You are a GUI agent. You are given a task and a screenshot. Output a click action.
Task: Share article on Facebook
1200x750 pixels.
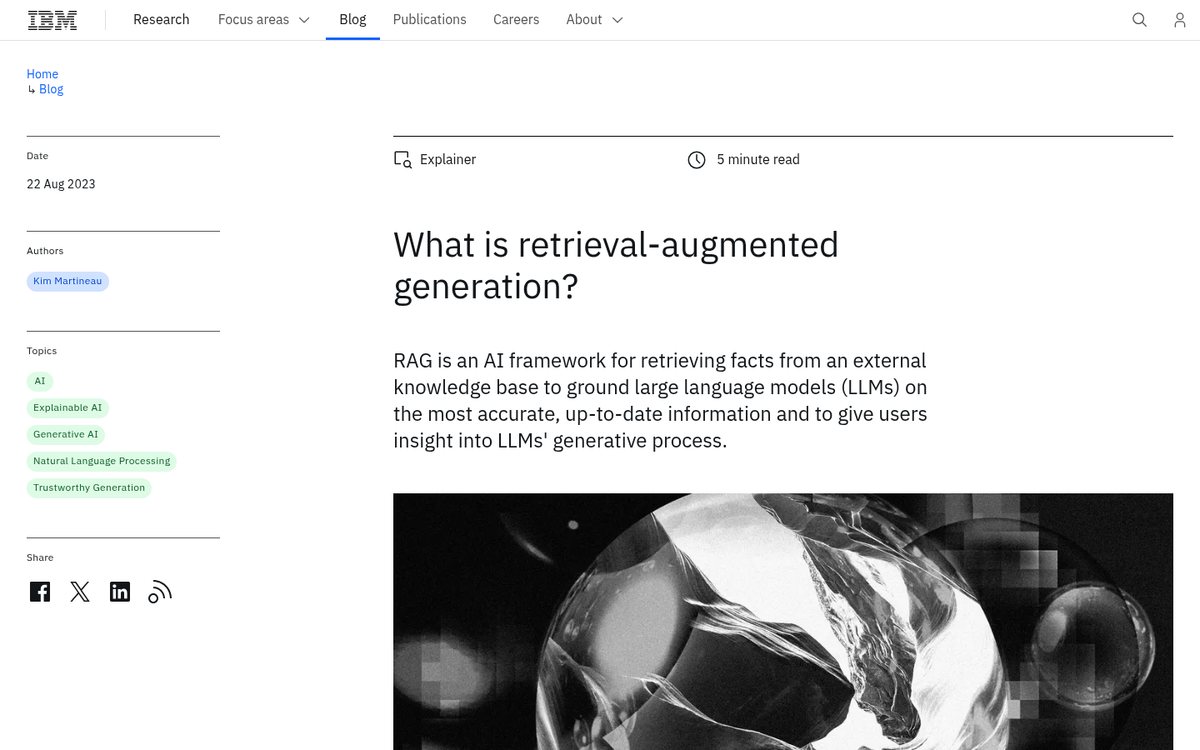pos(40,592)
